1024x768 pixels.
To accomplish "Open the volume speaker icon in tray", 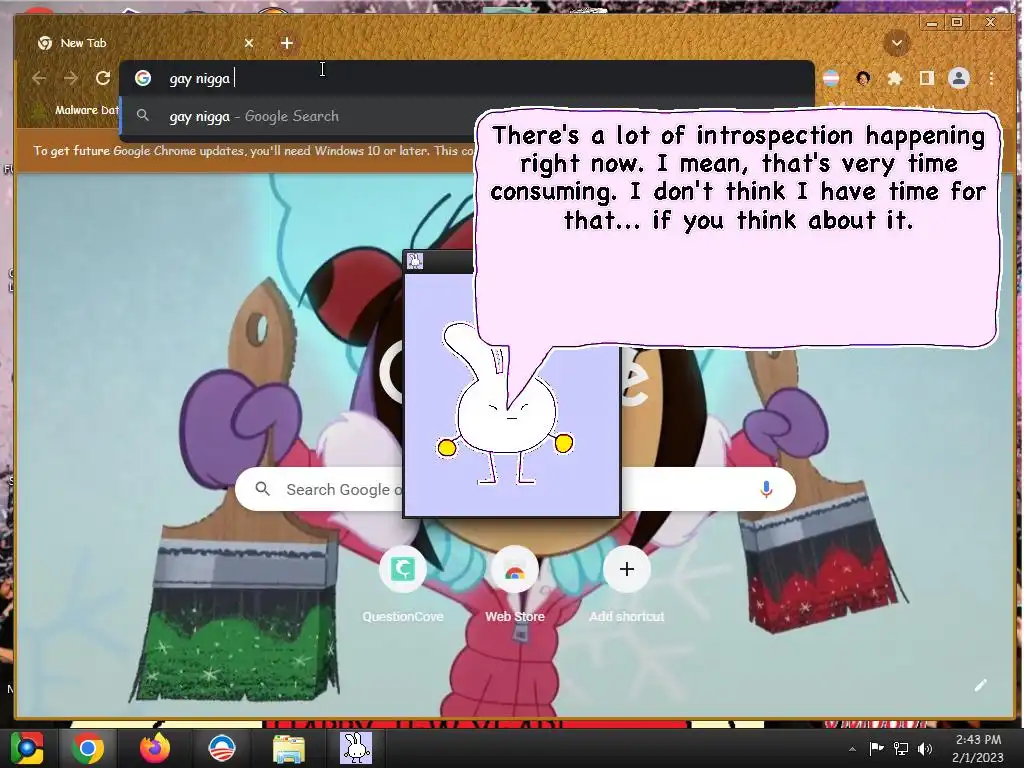I will click(925, 748).
